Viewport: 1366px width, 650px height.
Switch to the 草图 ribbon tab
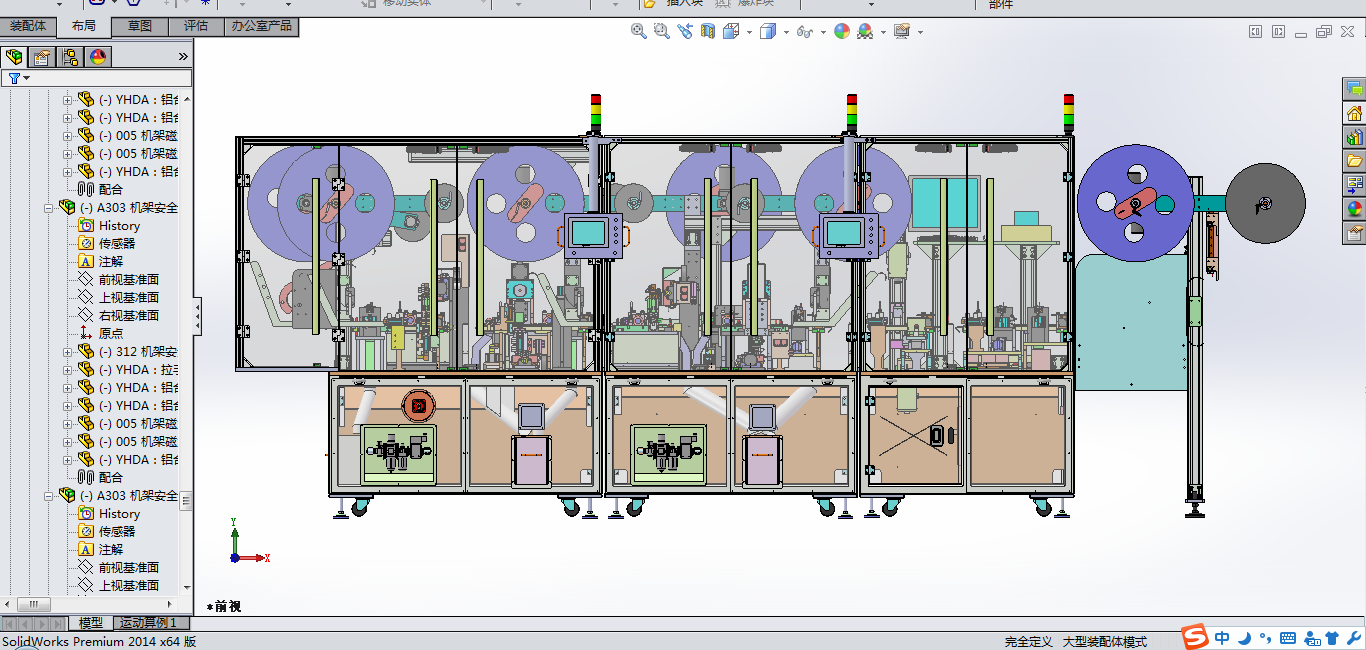point(140,26)
